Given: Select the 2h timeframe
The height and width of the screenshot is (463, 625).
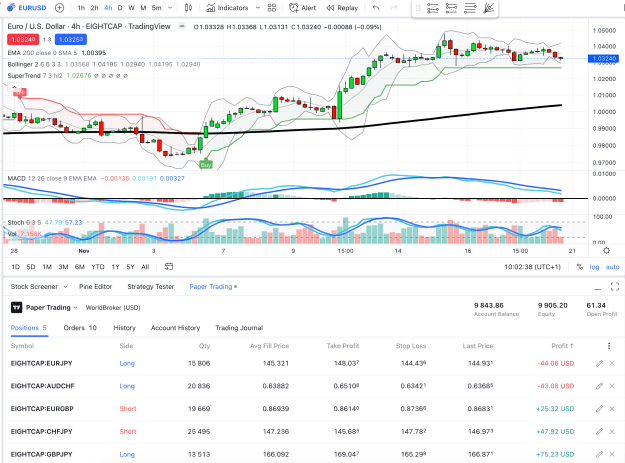Looking at the screenshot, I should click(94, 8).
